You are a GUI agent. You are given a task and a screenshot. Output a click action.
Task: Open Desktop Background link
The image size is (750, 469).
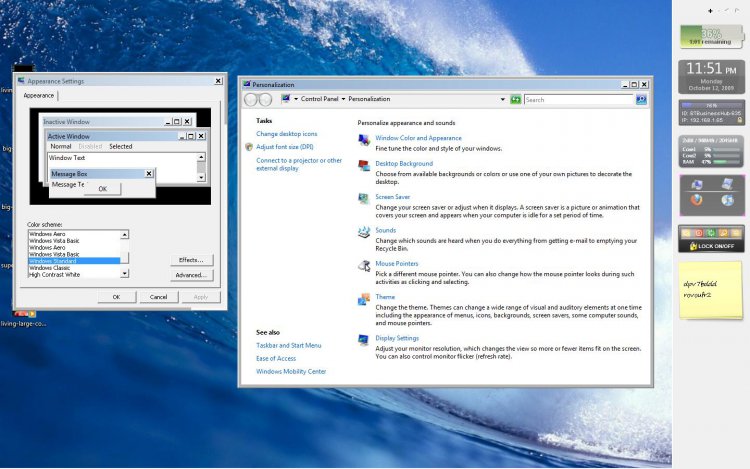(404, 164)
